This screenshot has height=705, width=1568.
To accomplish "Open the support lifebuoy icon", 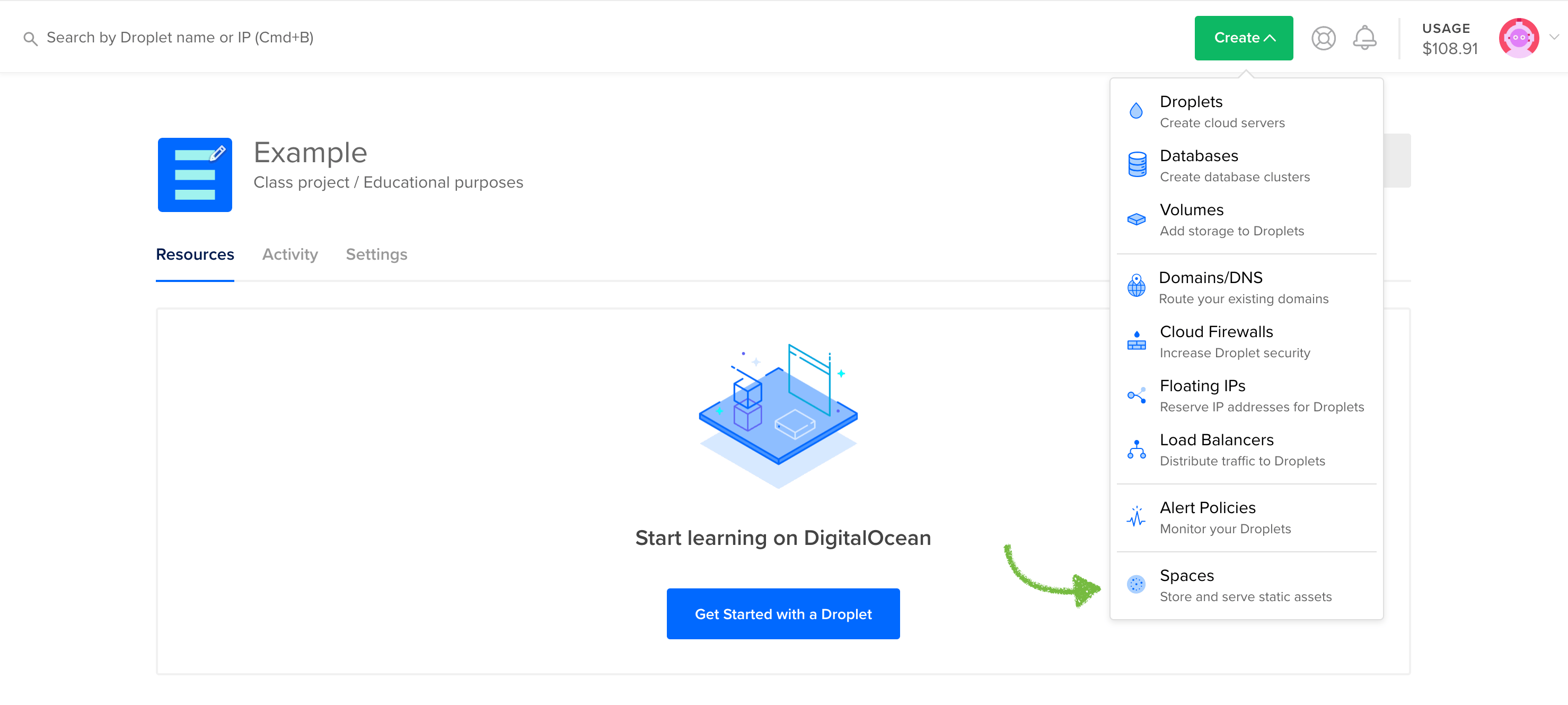I will [1323, 38].
